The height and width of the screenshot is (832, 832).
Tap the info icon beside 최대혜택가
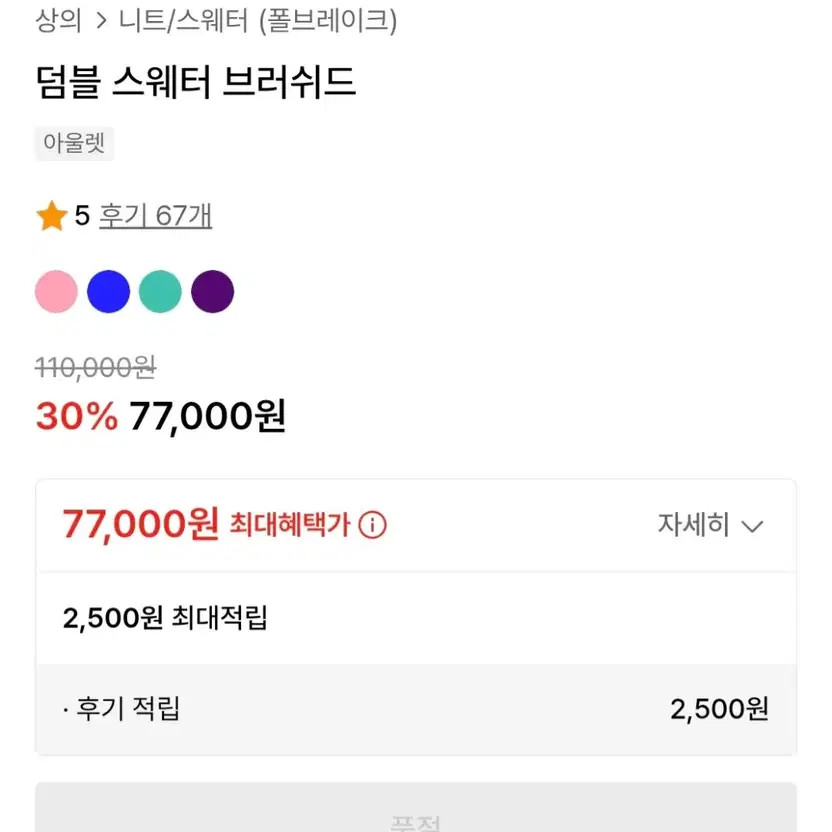tap(372, 525)
